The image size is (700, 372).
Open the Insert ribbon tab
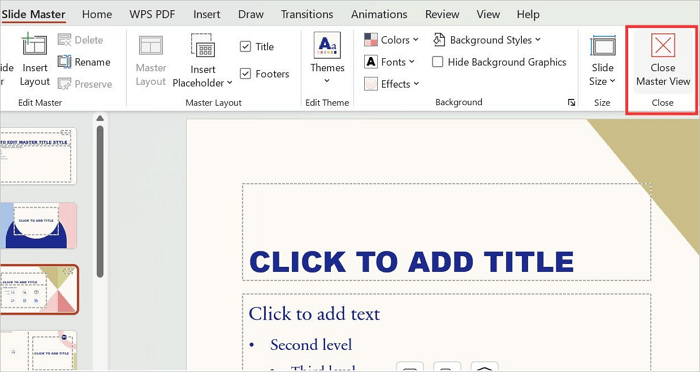[x=207, y=14]
